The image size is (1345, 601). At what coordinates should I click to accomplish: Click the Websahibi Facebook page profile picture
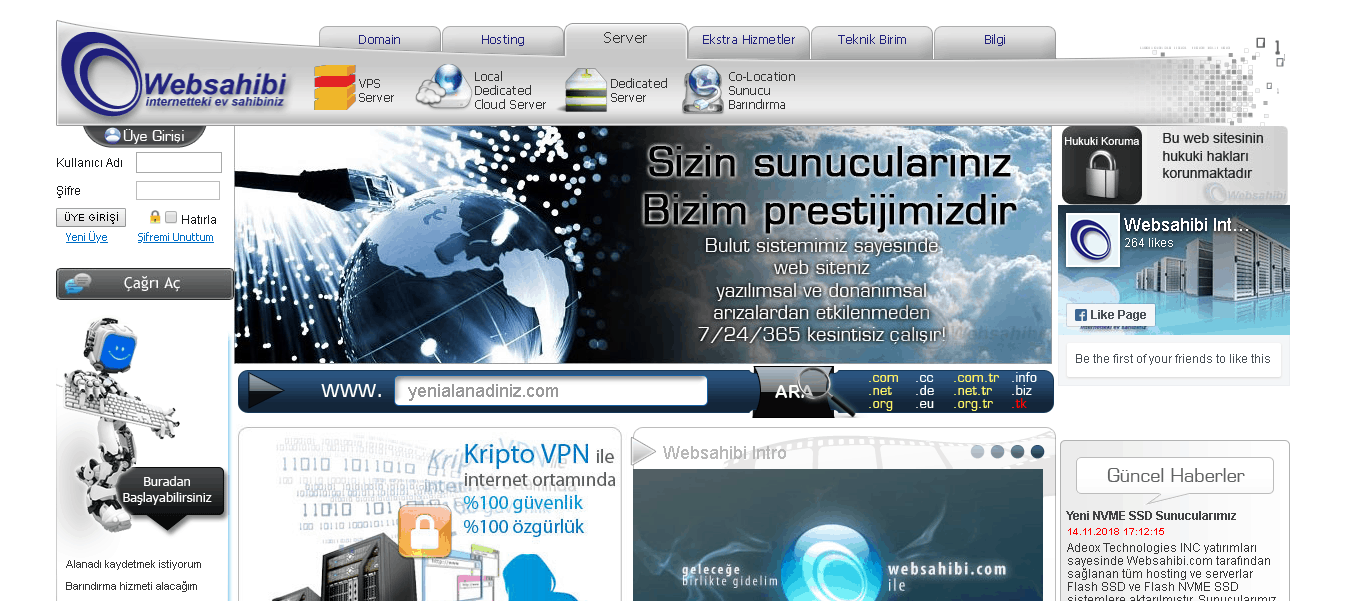pyautogui.click(x=1093, y=240)
